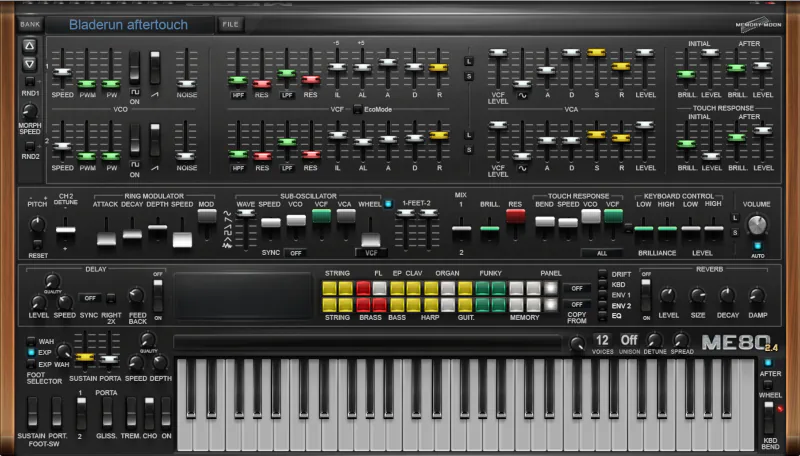Click the blue WHEEL LED in Sub-Oscillator

click(x=388, y=204)
